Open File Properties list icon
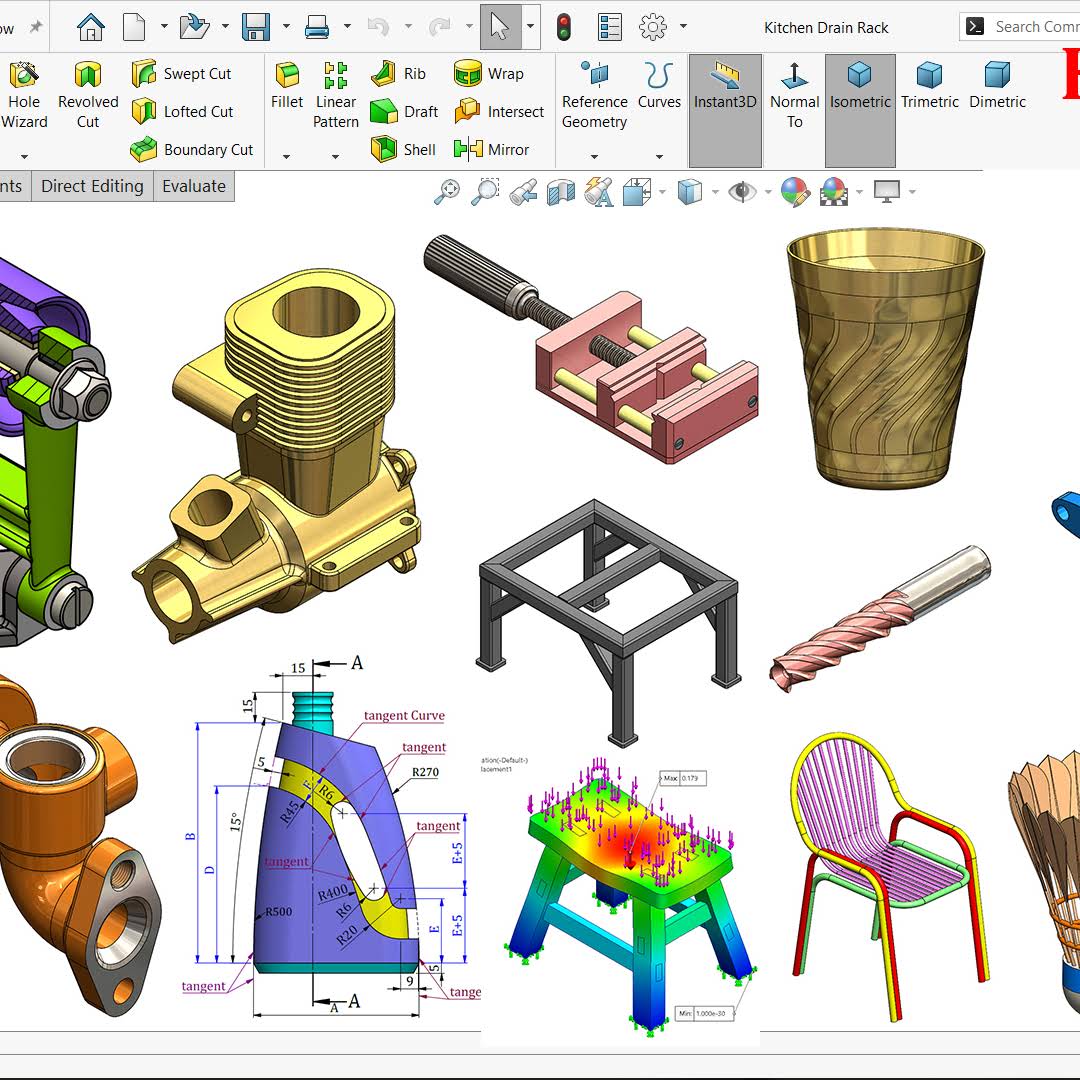Viewport: 1080px width, 1080px height. pyautogui.click(x=610, y=28)
